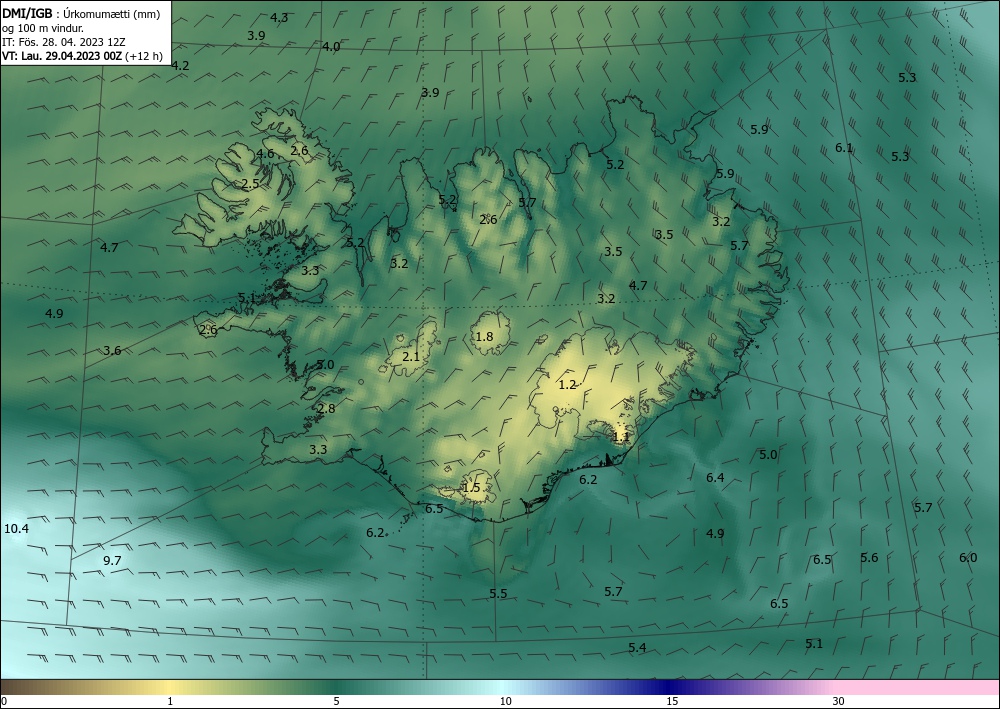Click the 4.3 value at the top
The width and height of the screenshot is (1000, 709).
(279, 18)
